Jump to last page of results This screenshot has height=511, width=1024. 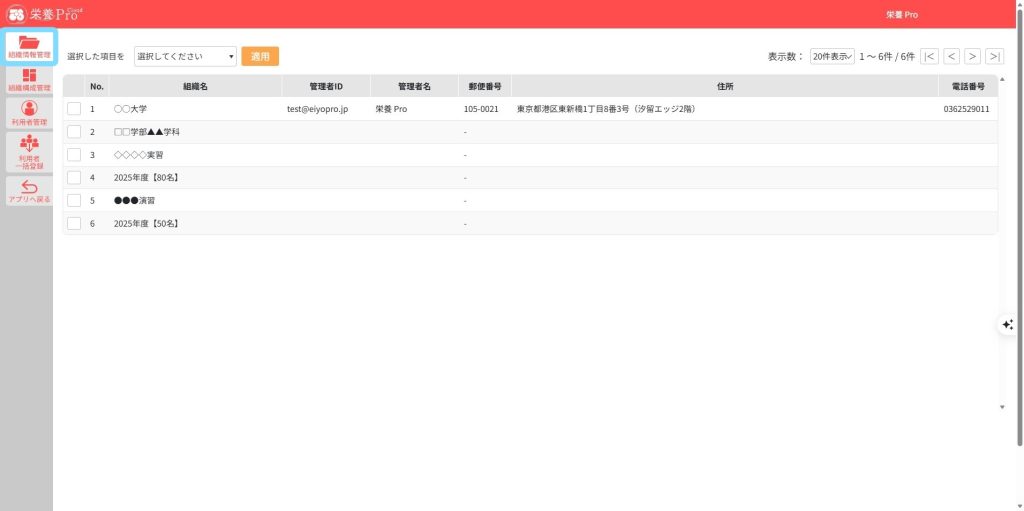point(994,57)
